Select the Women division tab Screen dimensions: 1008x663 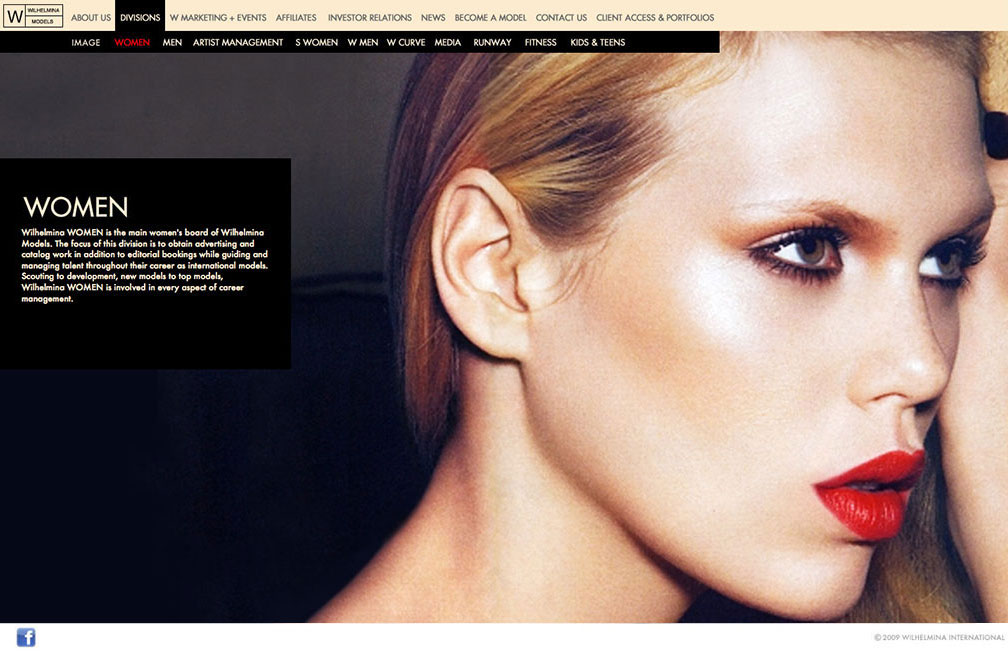[132, 42]
